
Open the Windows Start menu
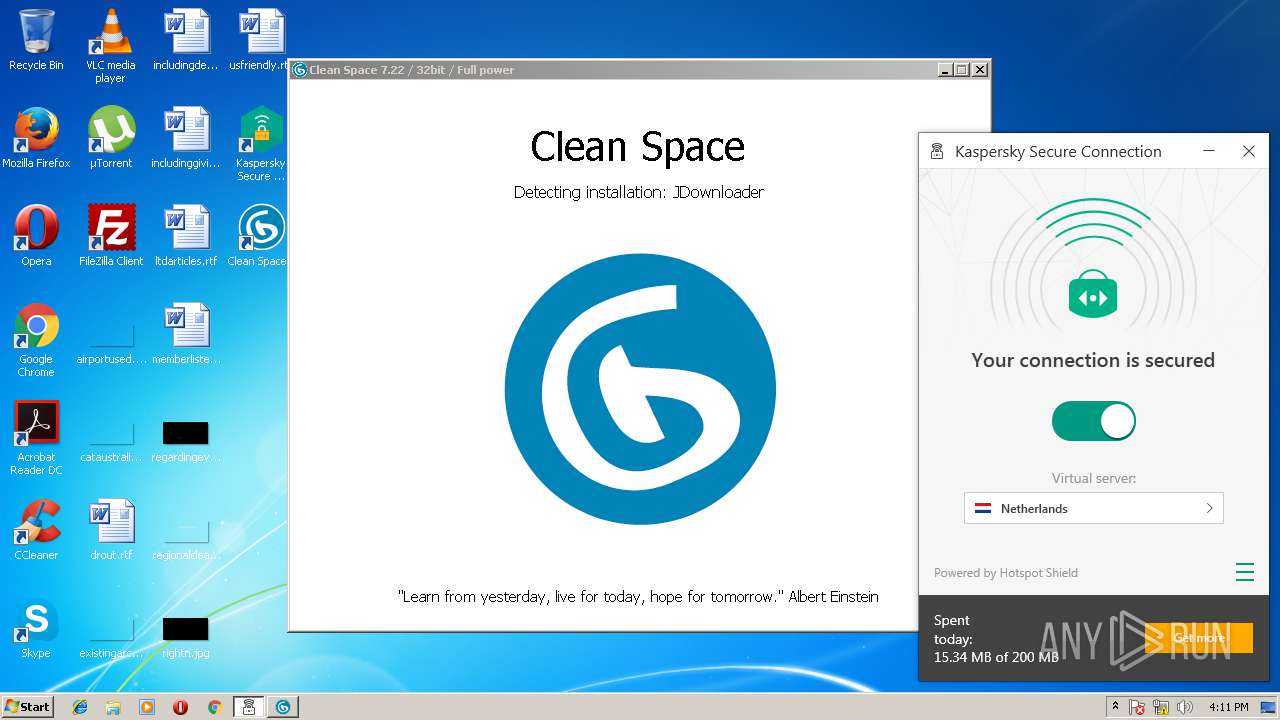[x=28, y=706]
